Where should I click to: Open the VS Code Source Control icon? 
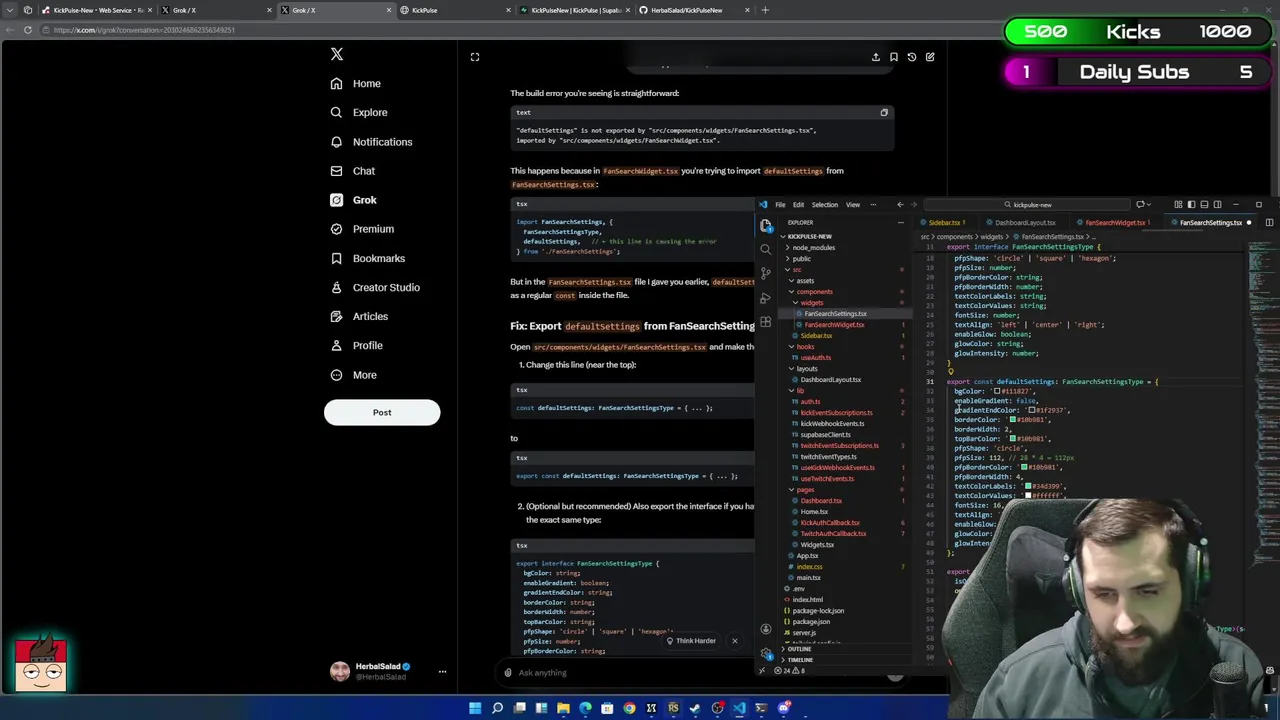click(x=766, y=274)
